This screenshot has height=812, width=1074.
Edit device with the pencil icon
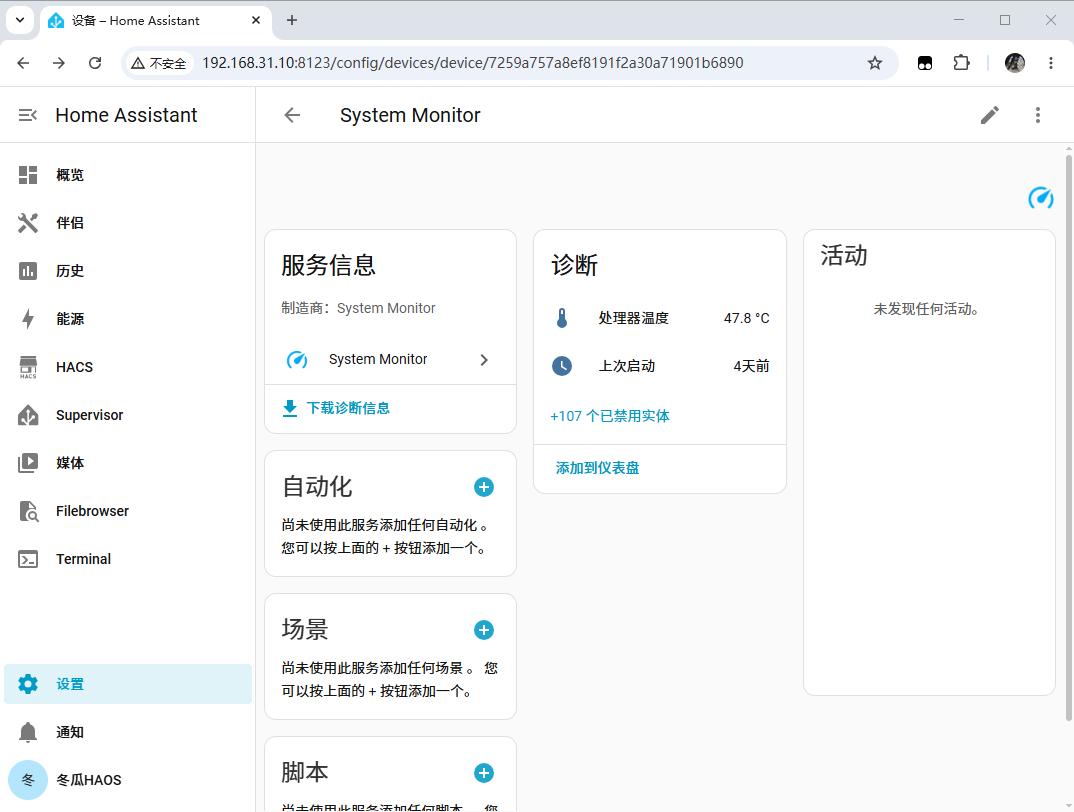click(x=990, y=115)
